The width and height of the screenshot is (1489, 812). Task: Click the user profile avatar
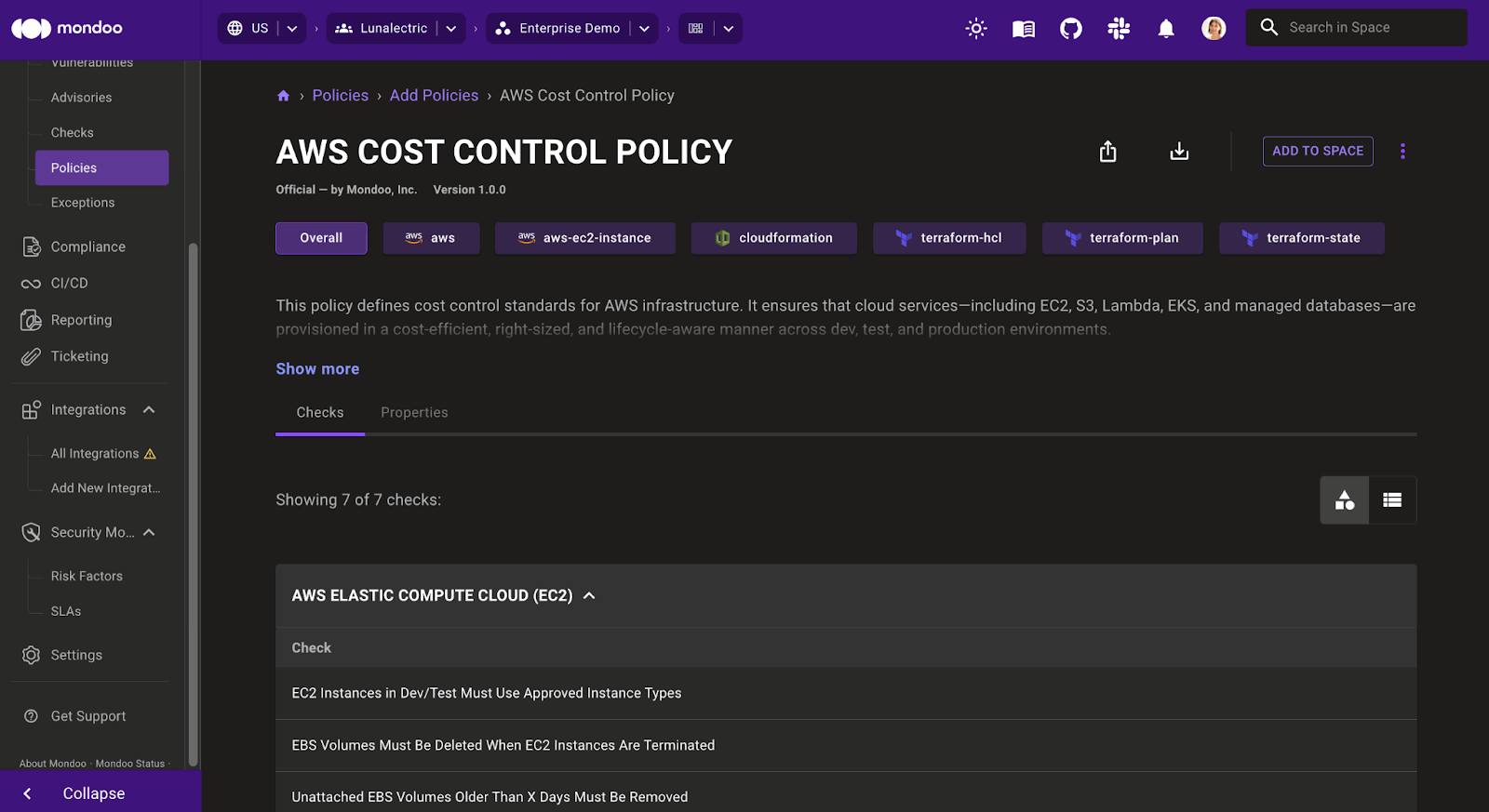(1213, 29)
